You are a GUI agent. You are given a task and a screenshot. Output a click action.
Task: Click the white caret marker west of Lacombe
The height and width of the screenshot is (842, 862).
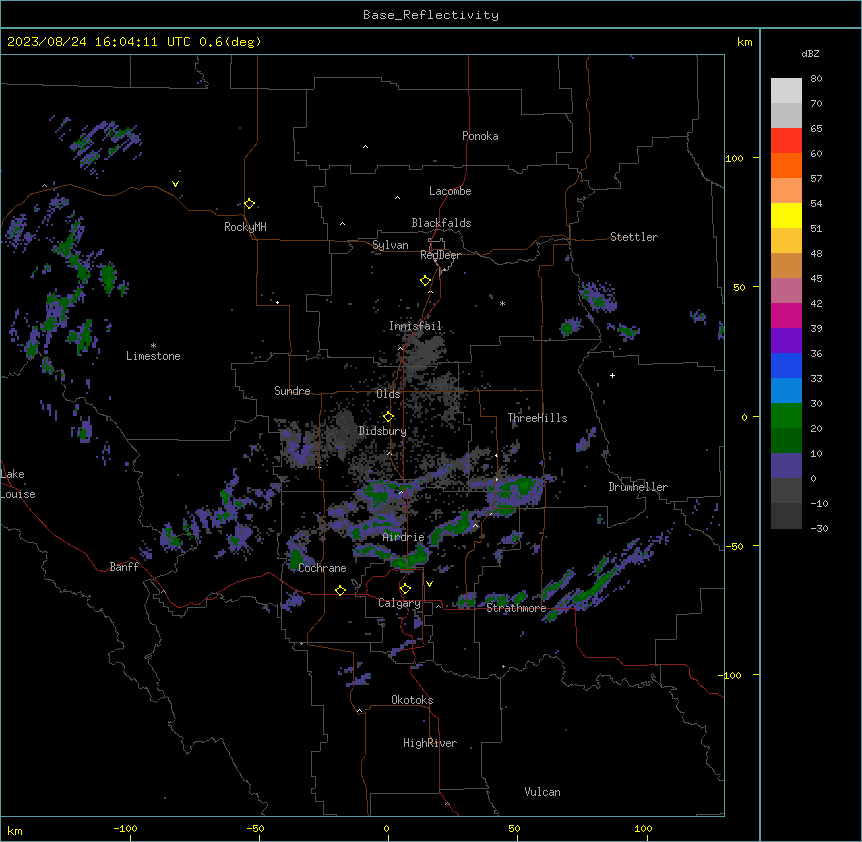coord(397,197)
